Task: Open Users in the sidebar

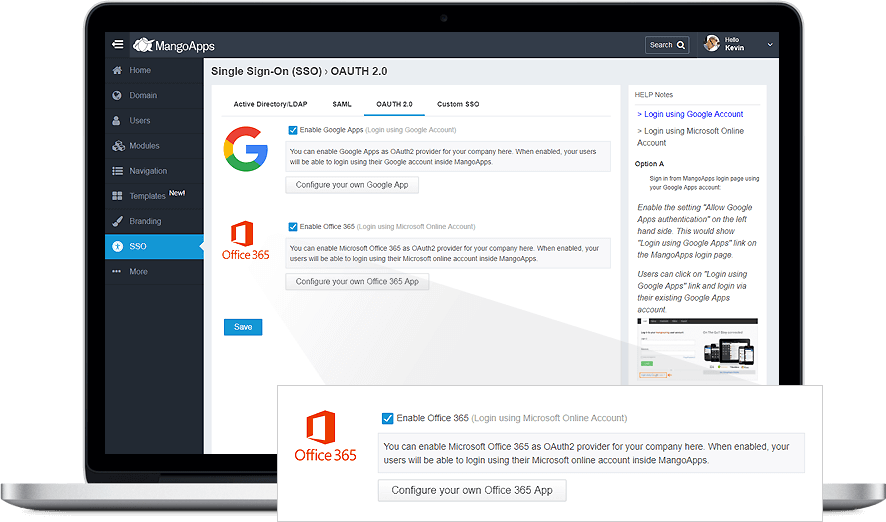Action: (154, 120)
